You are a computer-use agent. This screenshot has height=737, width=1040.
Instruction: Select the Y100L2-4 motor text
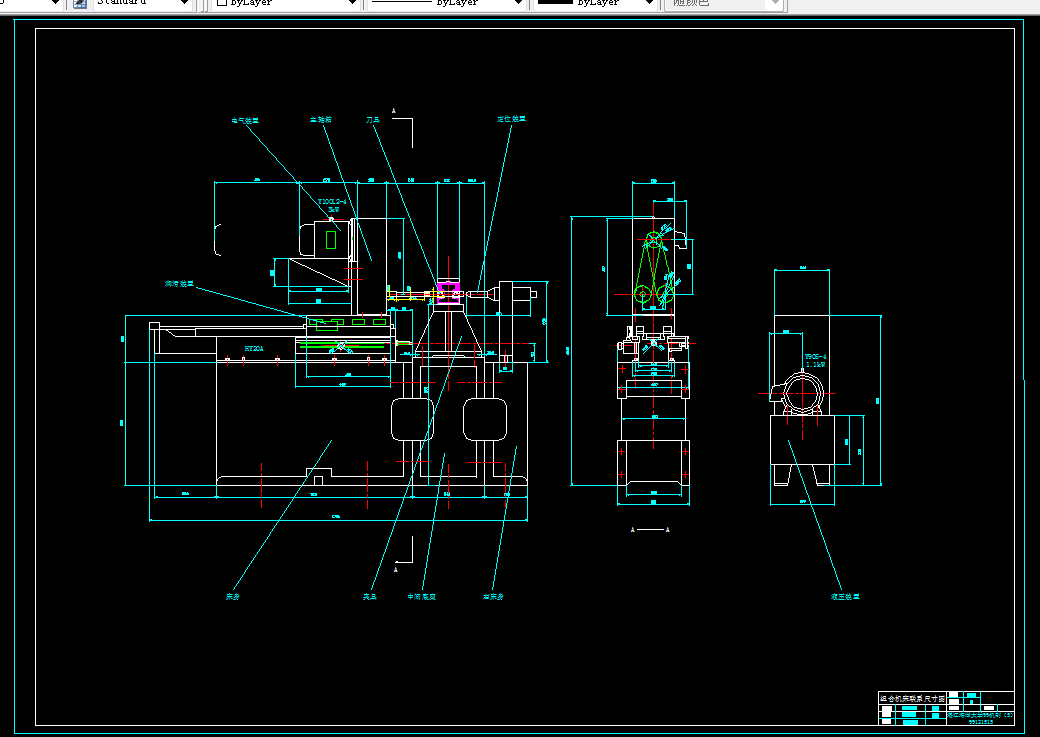332,202
